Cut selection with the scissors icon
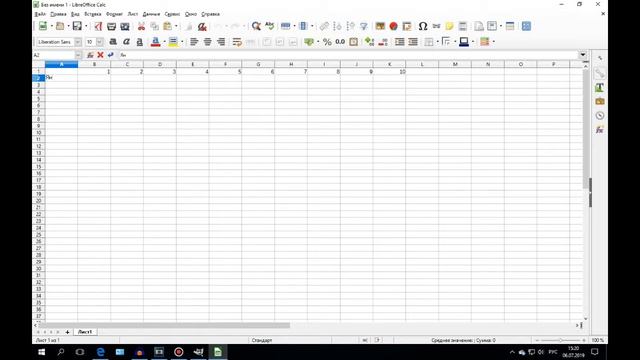Image resolution: width=640 pixels, height=360 pixels. pyautogui.click(x=141, y=27)
